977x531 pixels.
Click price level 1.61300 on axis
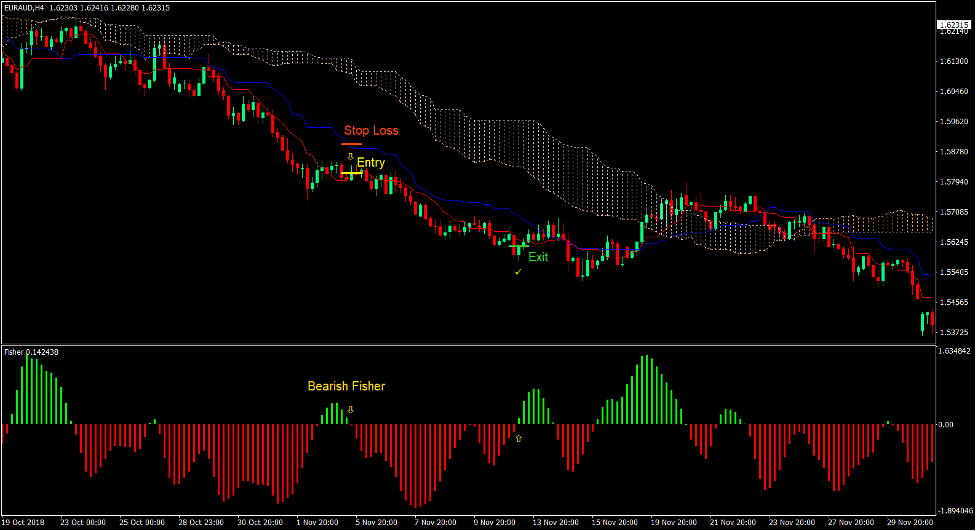pyautogui.click(x=954, y=61)
